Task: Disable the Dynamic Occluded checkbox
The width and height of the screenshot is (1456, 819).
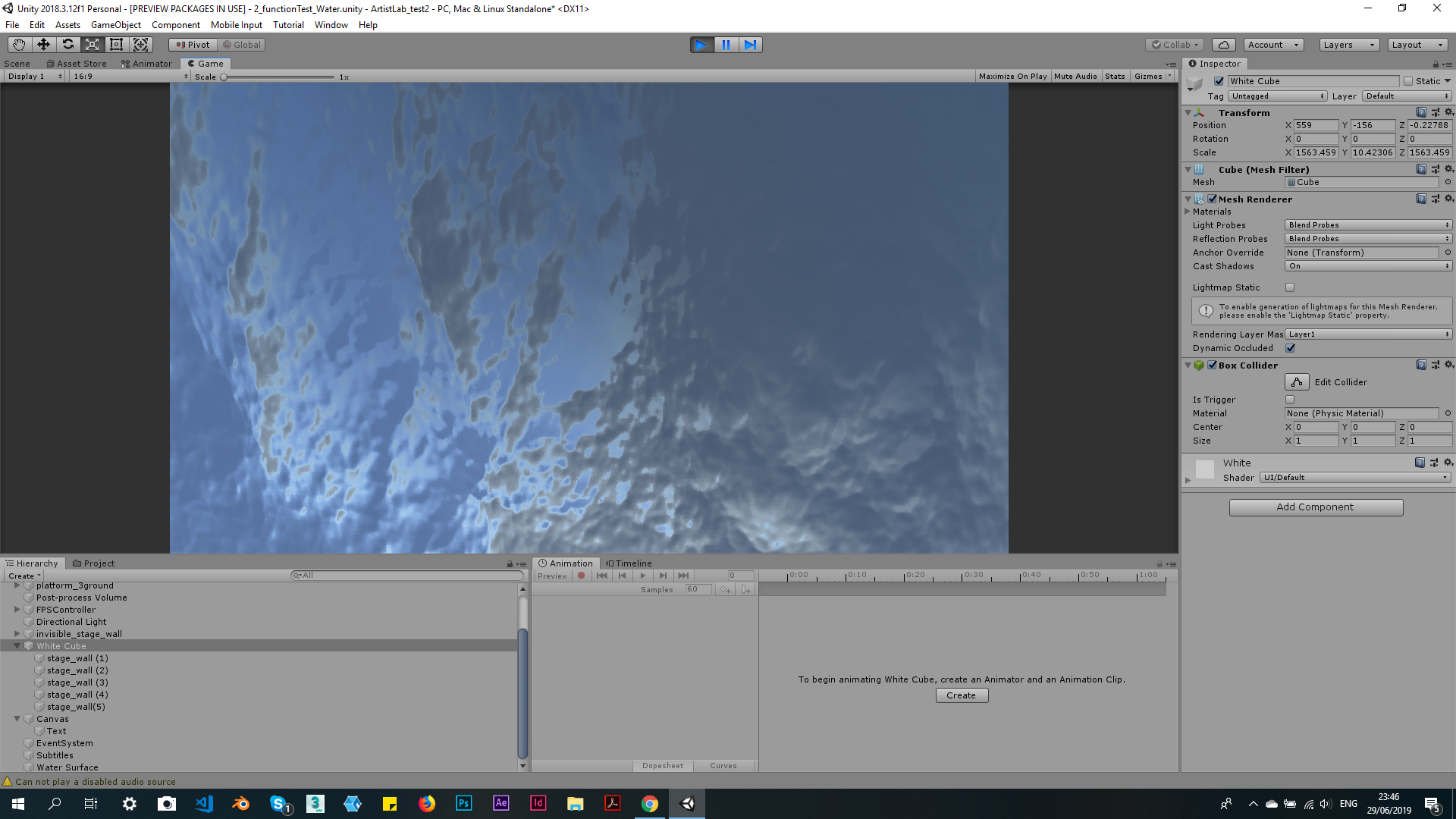Action: click(x=1290, y=348)
